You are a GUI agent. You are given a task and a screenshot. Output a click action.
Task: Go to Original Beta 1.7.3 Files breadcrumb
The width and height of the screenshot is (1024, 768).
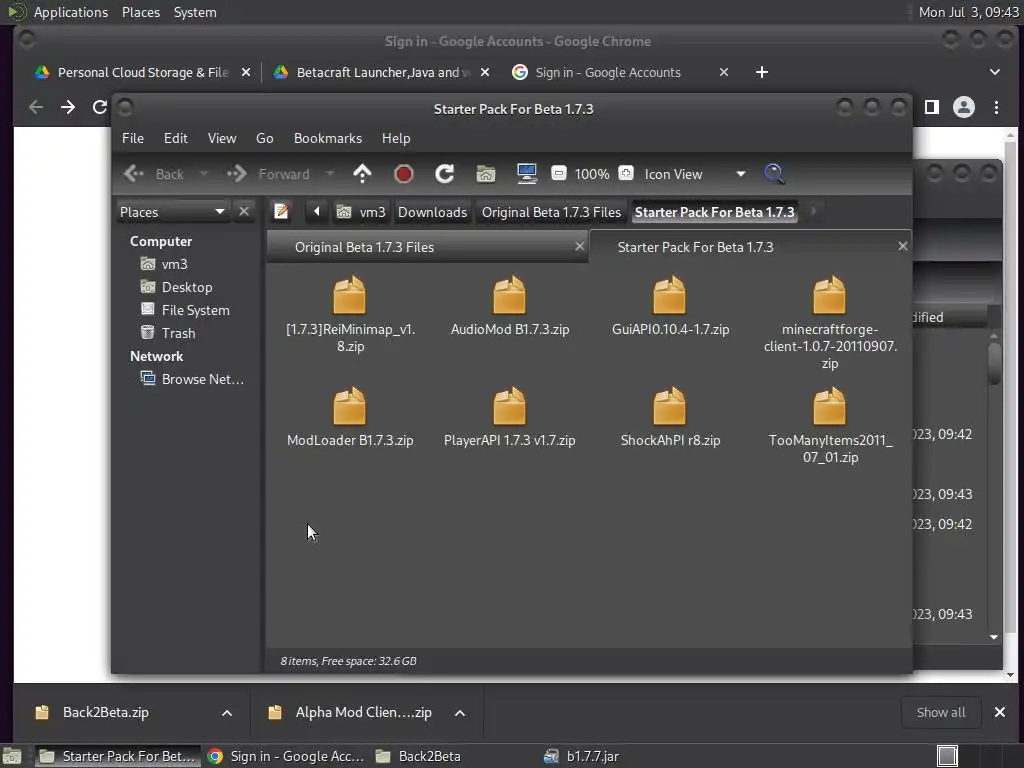tap(551, 212)
